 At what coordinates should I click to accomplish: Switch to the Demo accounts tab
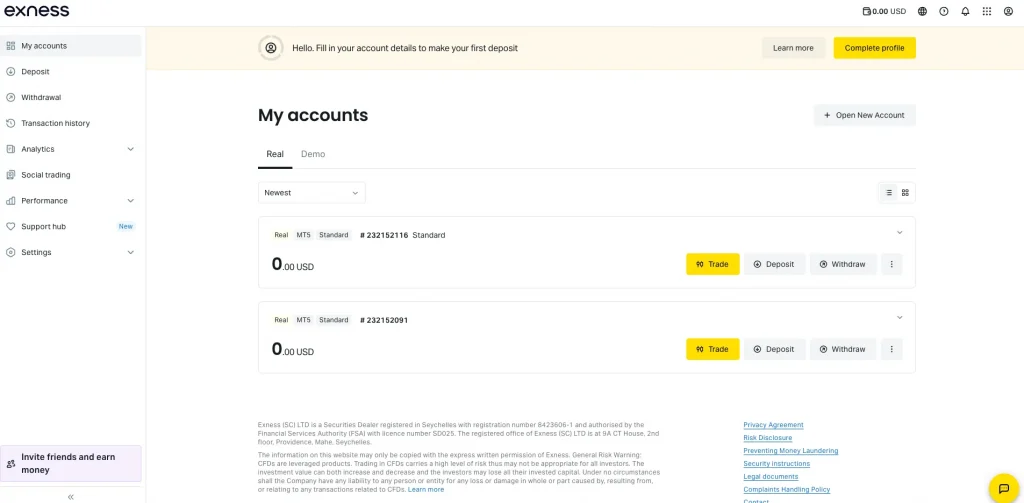[x=313, y=154]
